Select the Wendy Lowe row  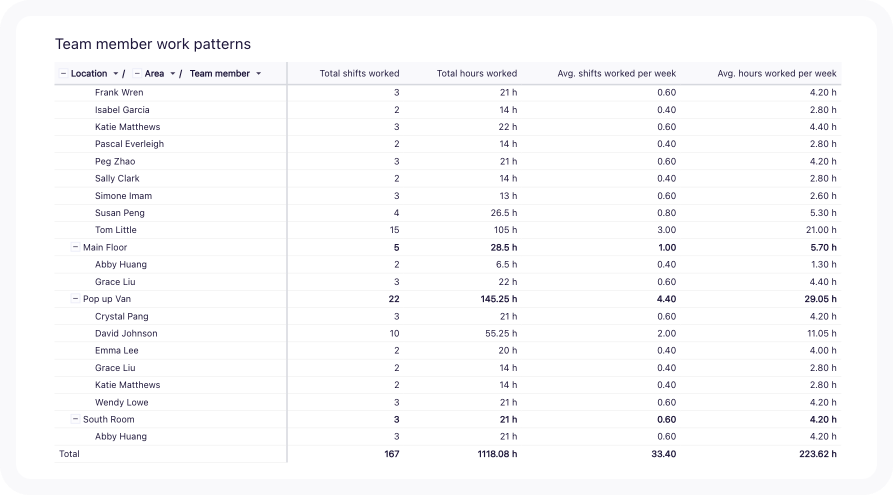(448, 402)
